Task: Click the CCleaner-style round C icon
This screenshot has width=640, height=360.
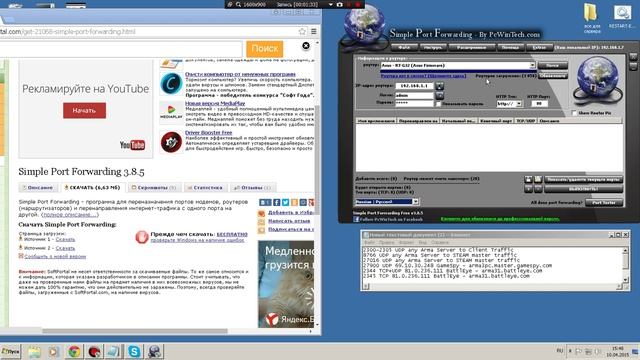Action: click(171, 83)
